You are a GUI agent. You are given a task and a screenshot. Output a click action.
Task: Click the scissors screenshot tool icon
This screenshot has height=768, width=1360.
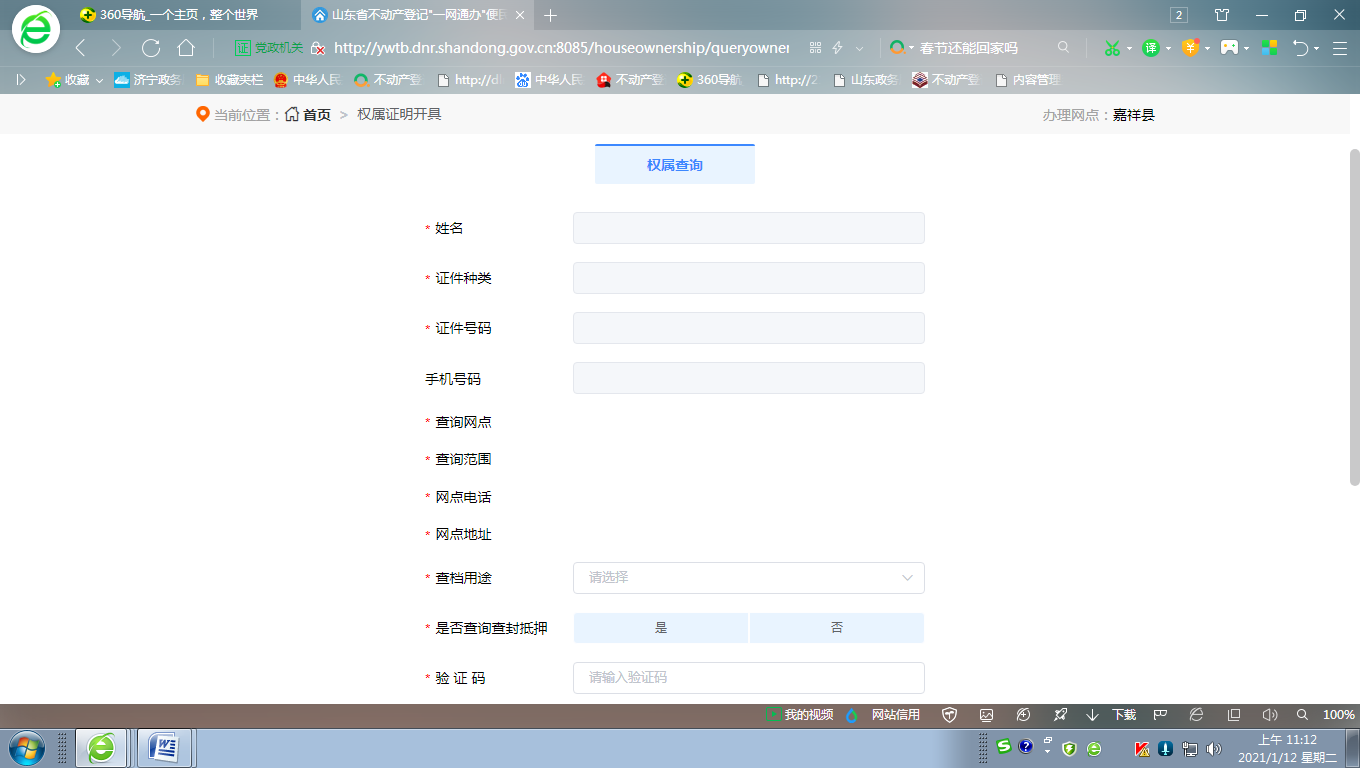(1111, 48)
